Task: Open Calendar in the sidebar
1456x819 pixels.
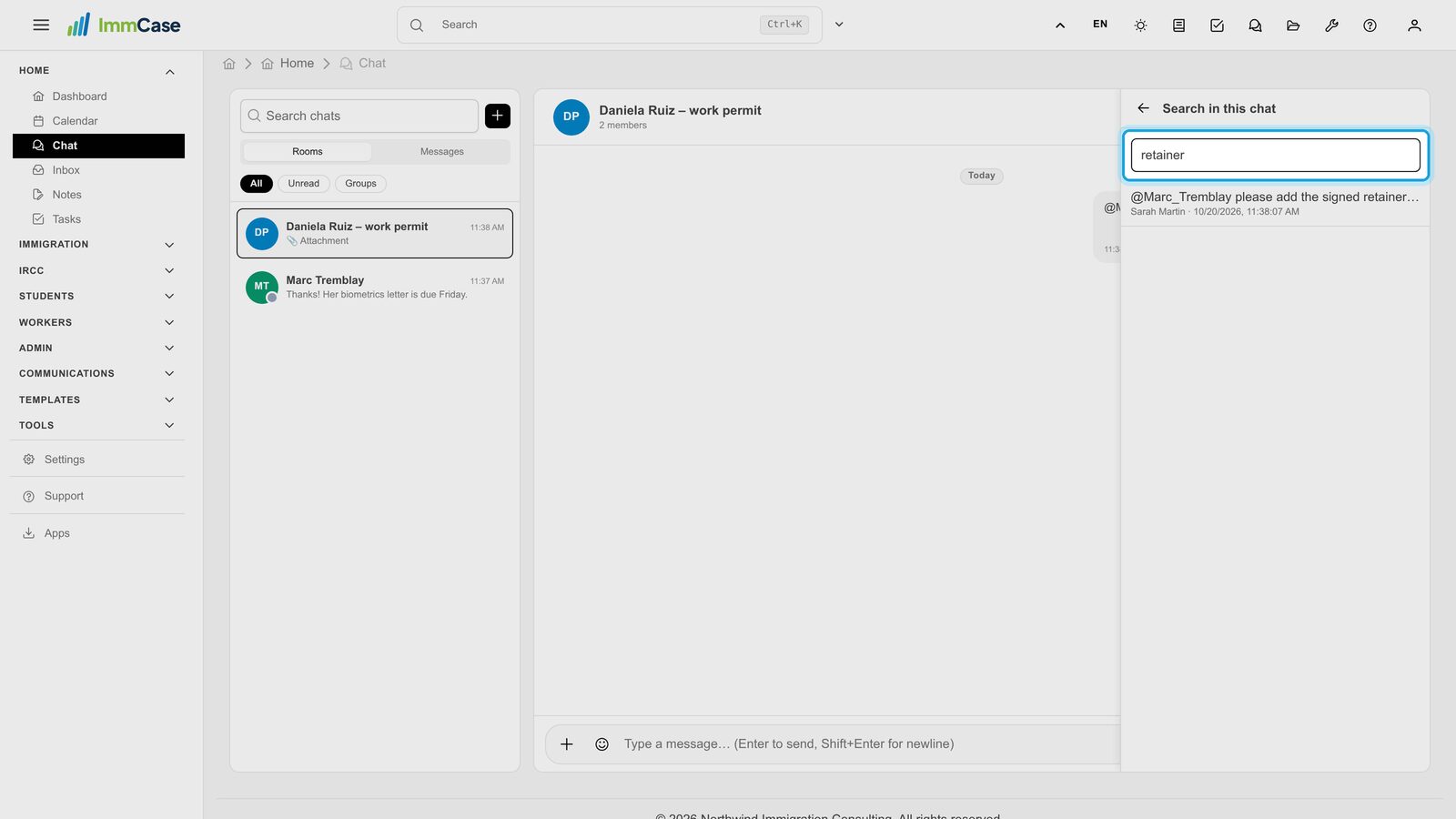Action: [x=98, y=121]
